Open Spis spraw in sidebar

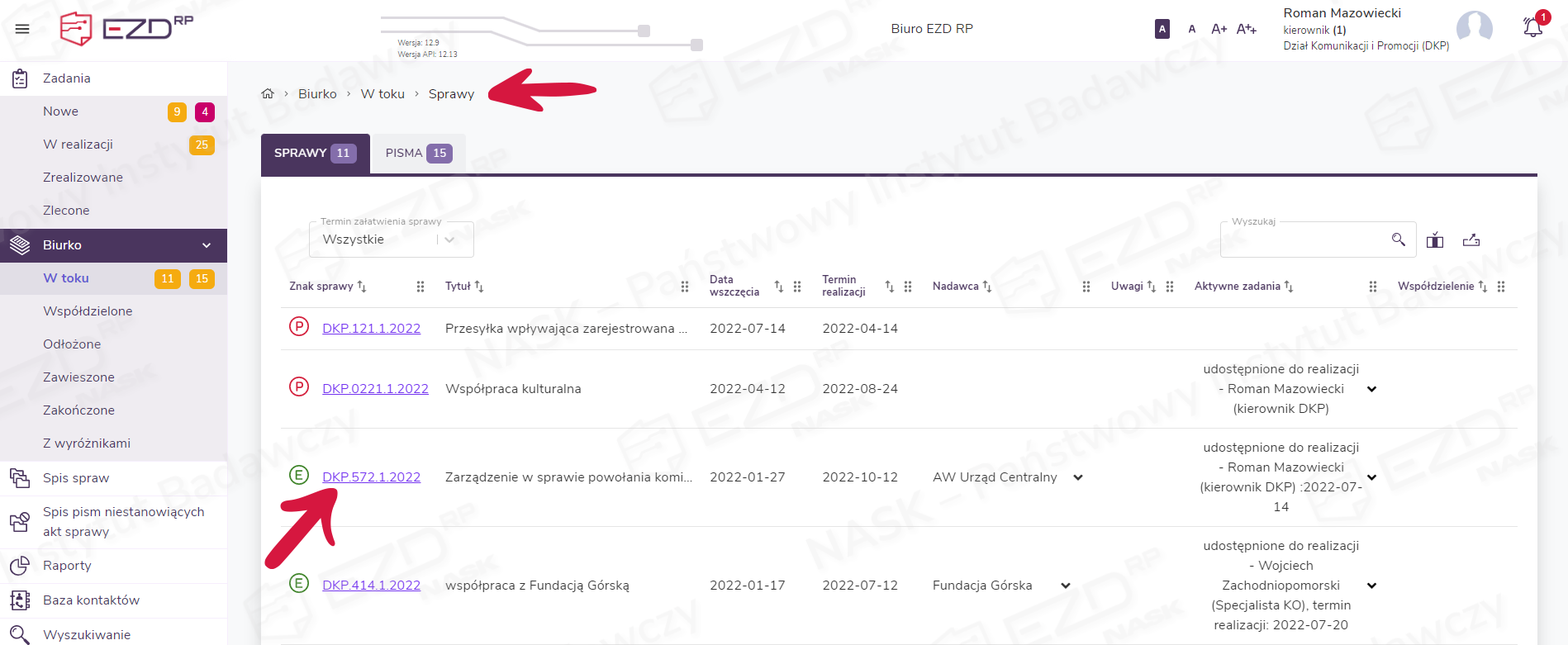pos(76,478)
